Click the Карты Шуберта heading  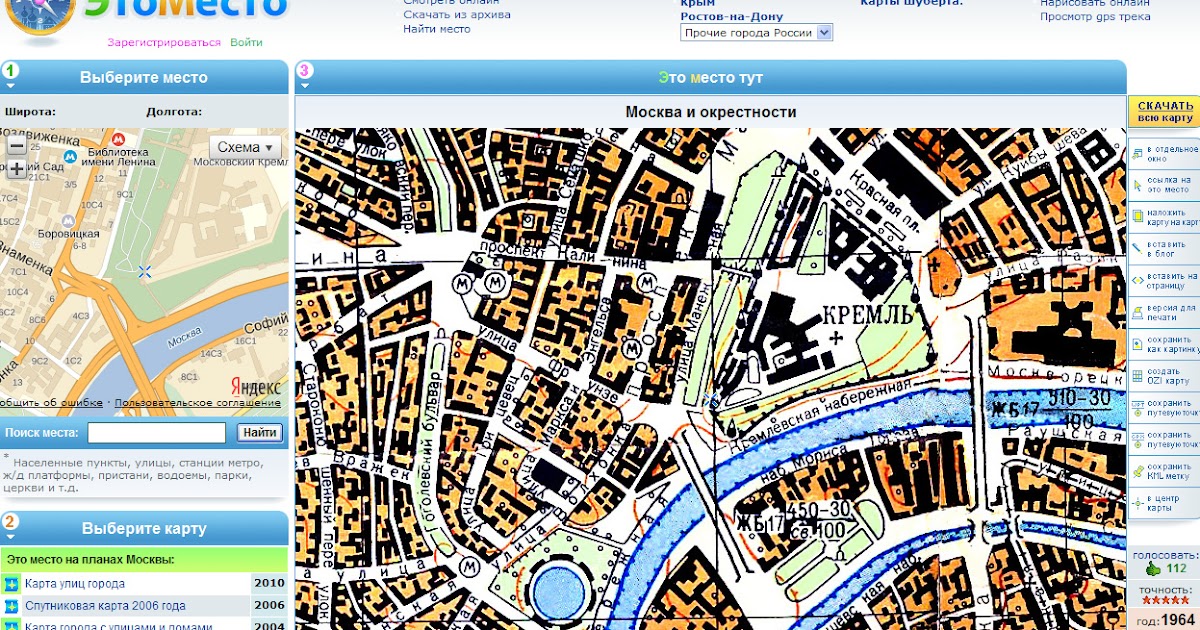tap(911, 3)
